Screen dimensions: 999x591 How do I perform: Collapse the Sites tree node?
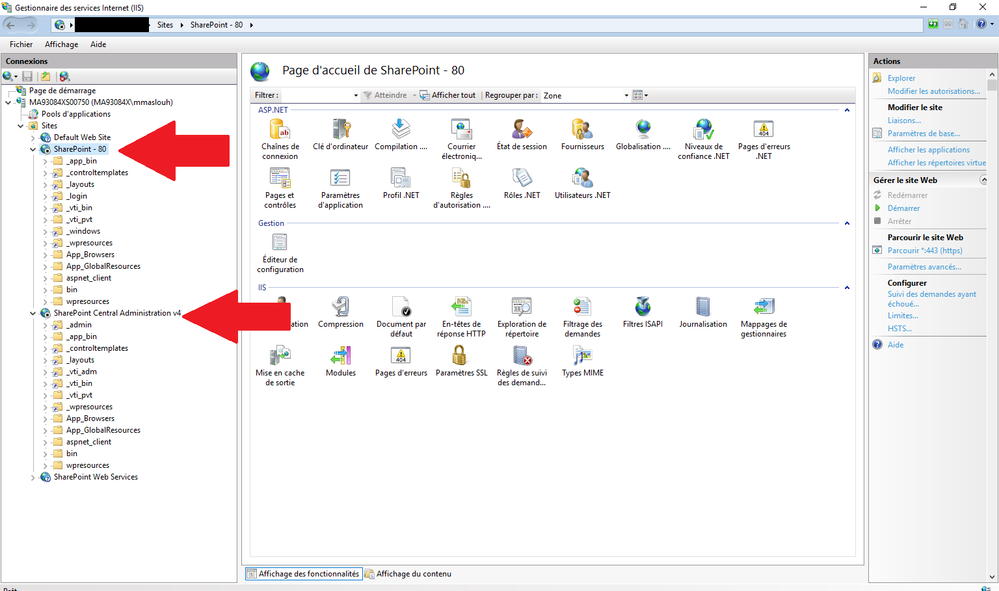(x=21, y=126)
